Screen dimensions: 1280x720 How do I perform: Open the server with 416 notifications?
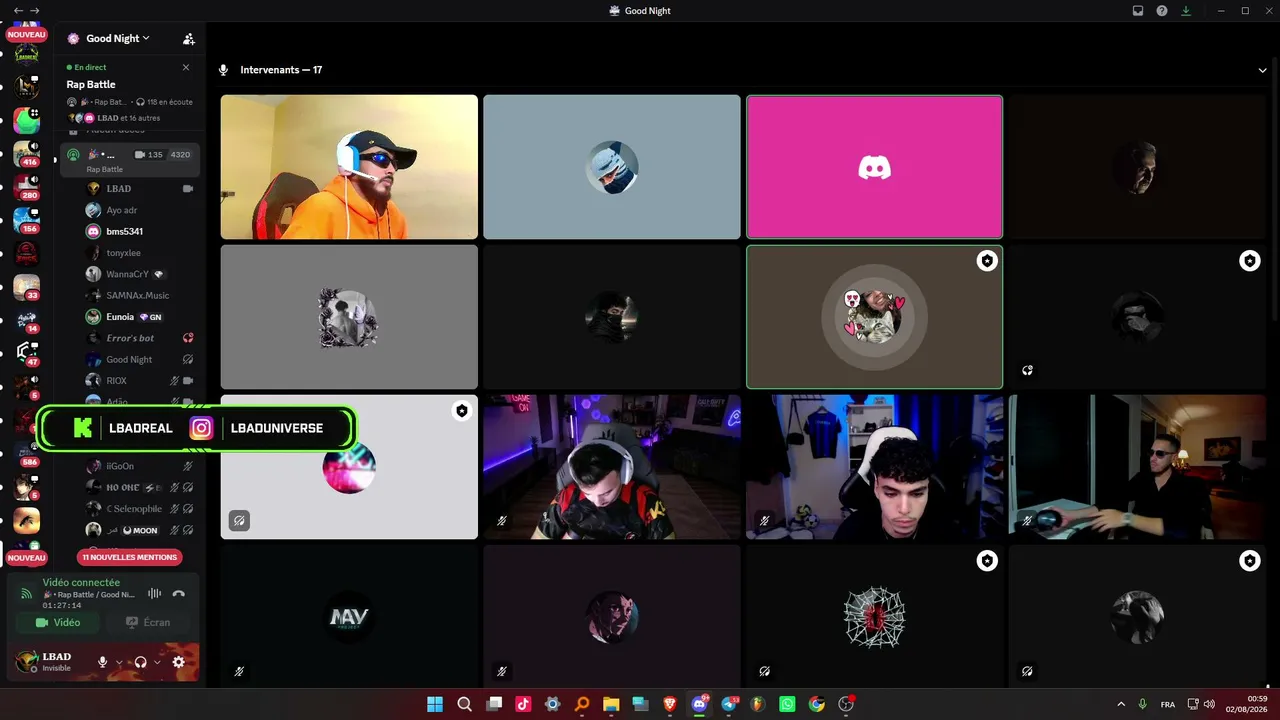(x=27, y=153)
